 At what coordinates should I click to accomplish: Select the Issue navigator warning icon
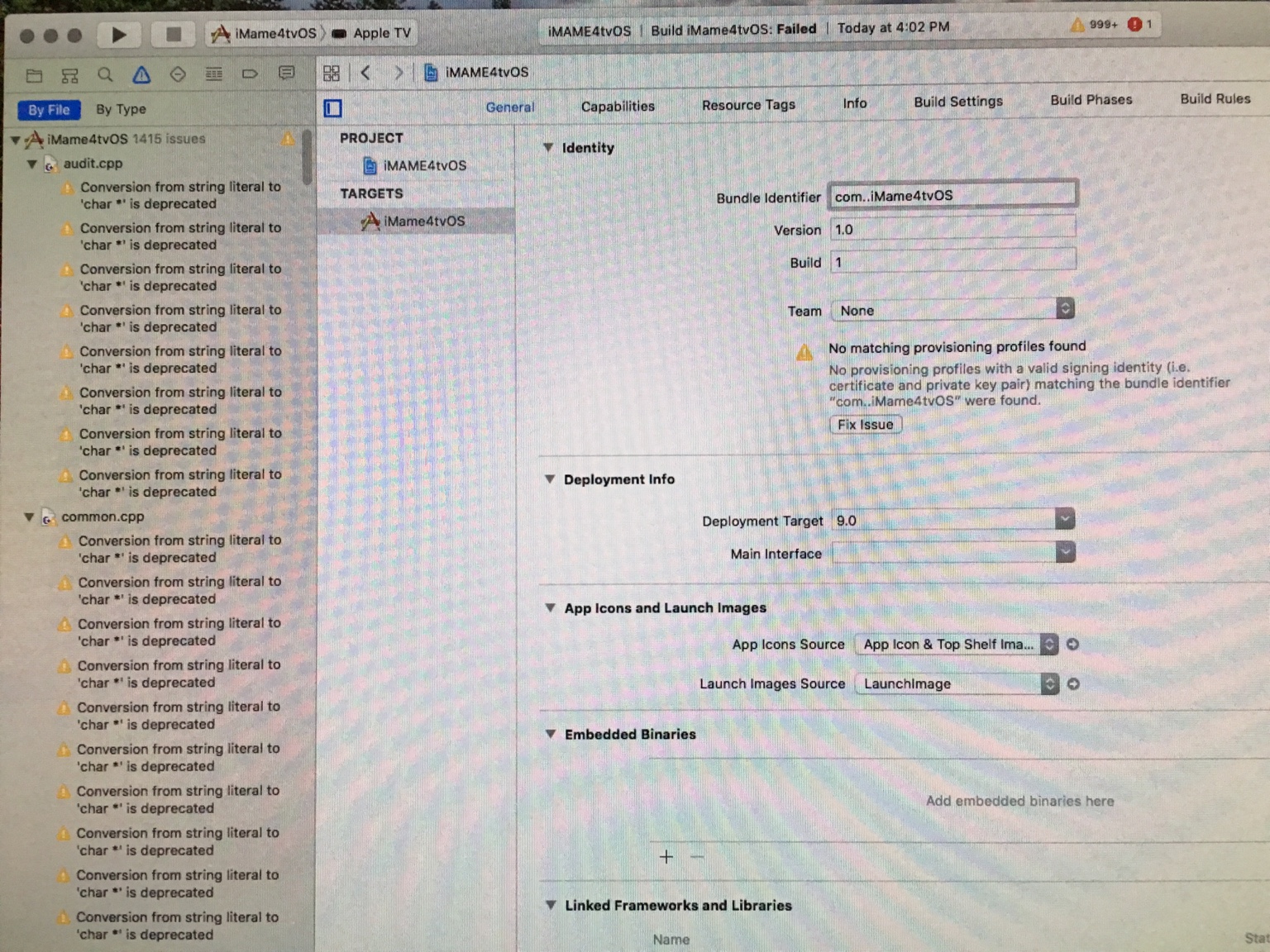tap(141, 75)
